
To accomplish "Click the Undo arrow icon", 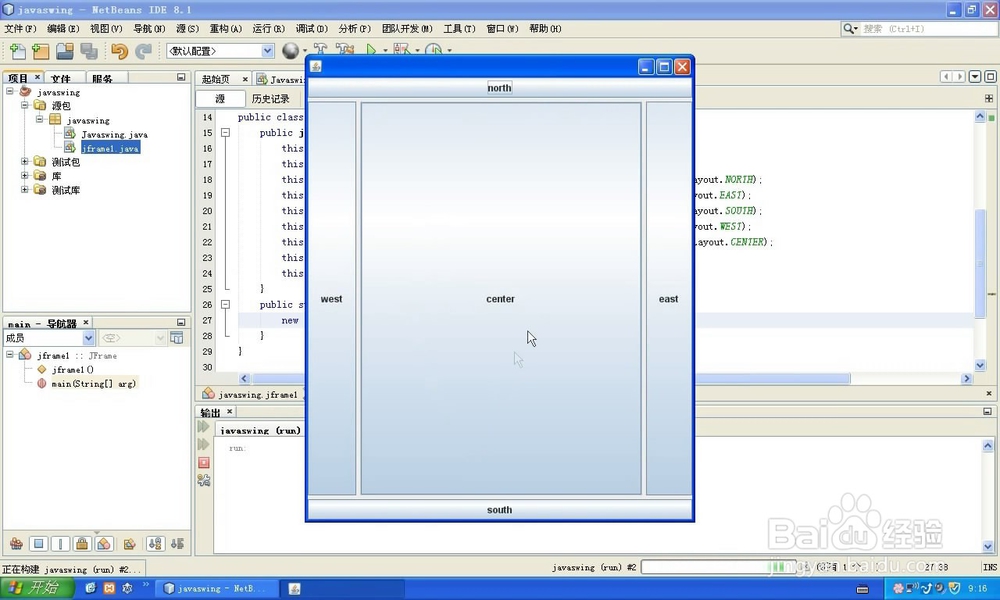I will point(119,51).
